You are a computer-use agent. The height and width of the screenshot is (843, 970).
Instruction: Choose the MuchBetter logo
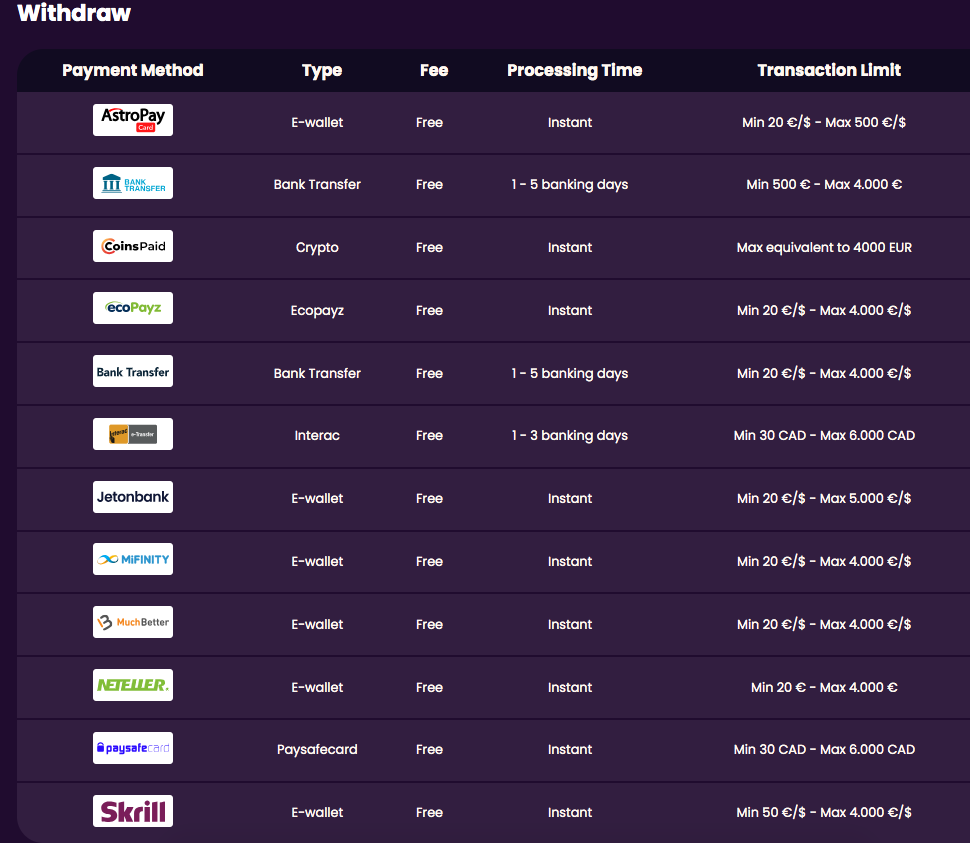(133, 623)
